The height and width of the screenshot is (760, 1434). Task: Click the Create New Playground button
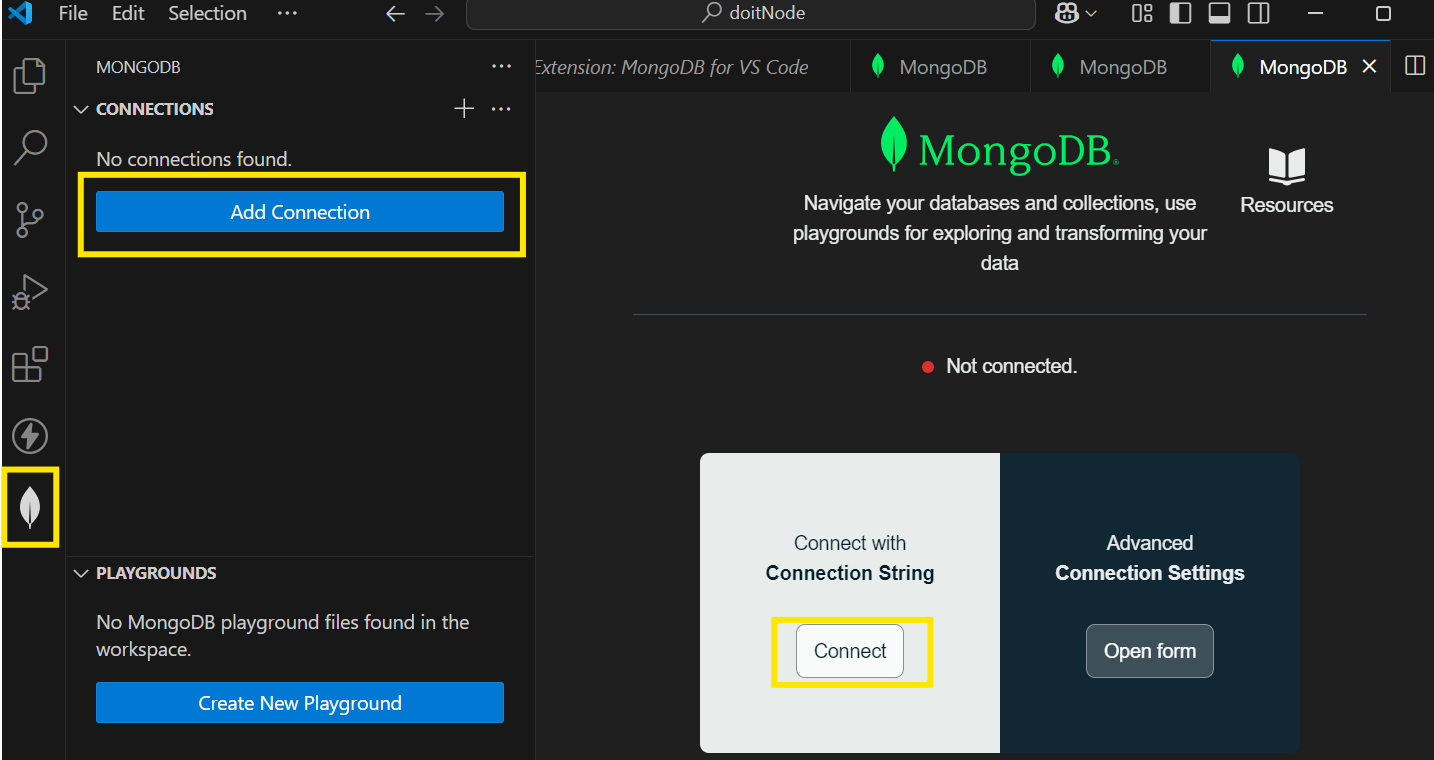pos(300,703)
